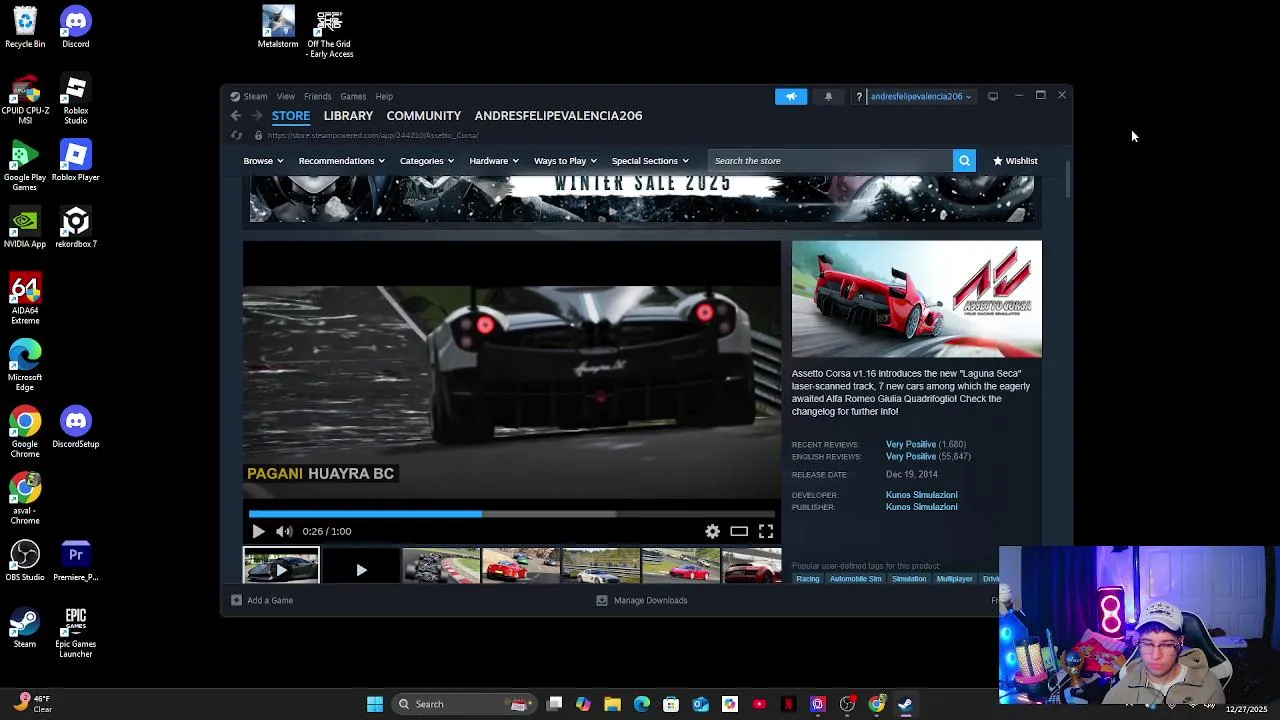1280x720 pixels.
Task: Open Netflix from the taskbar
Action: (788, 704)
